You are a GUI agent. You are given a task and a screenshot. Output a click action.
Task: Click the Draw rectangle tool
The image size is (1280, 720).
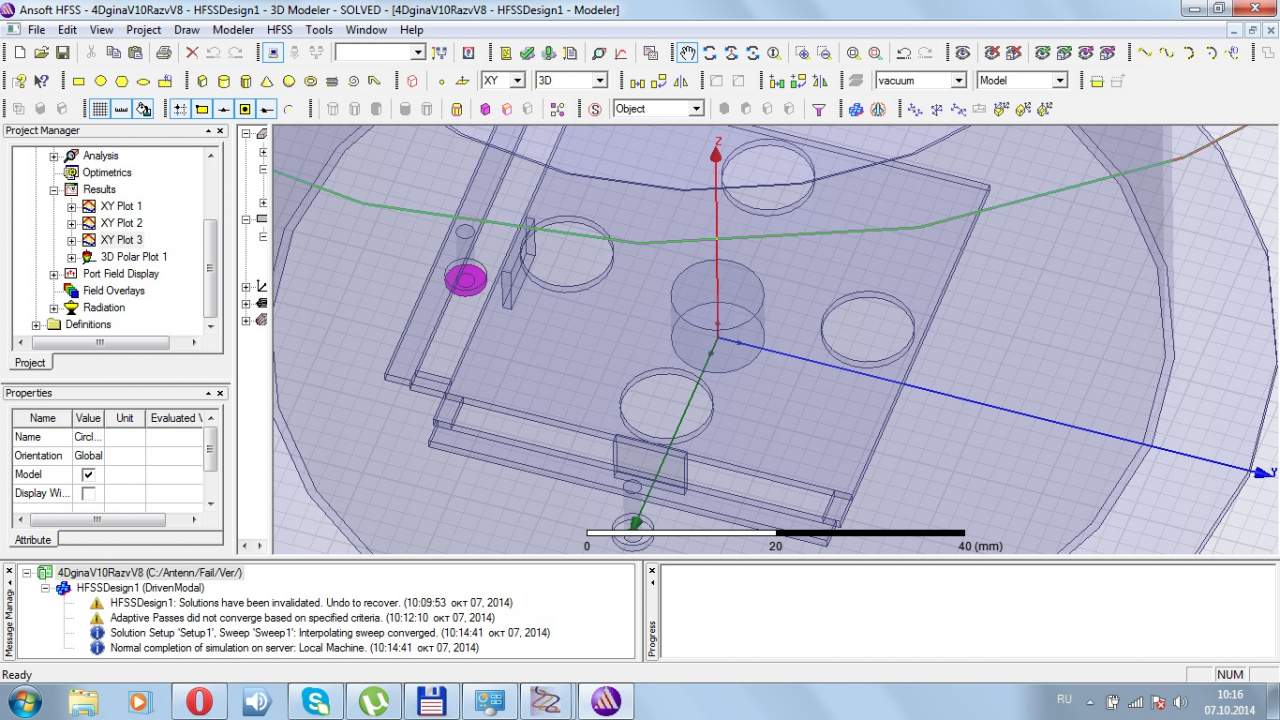coord(79,81)
